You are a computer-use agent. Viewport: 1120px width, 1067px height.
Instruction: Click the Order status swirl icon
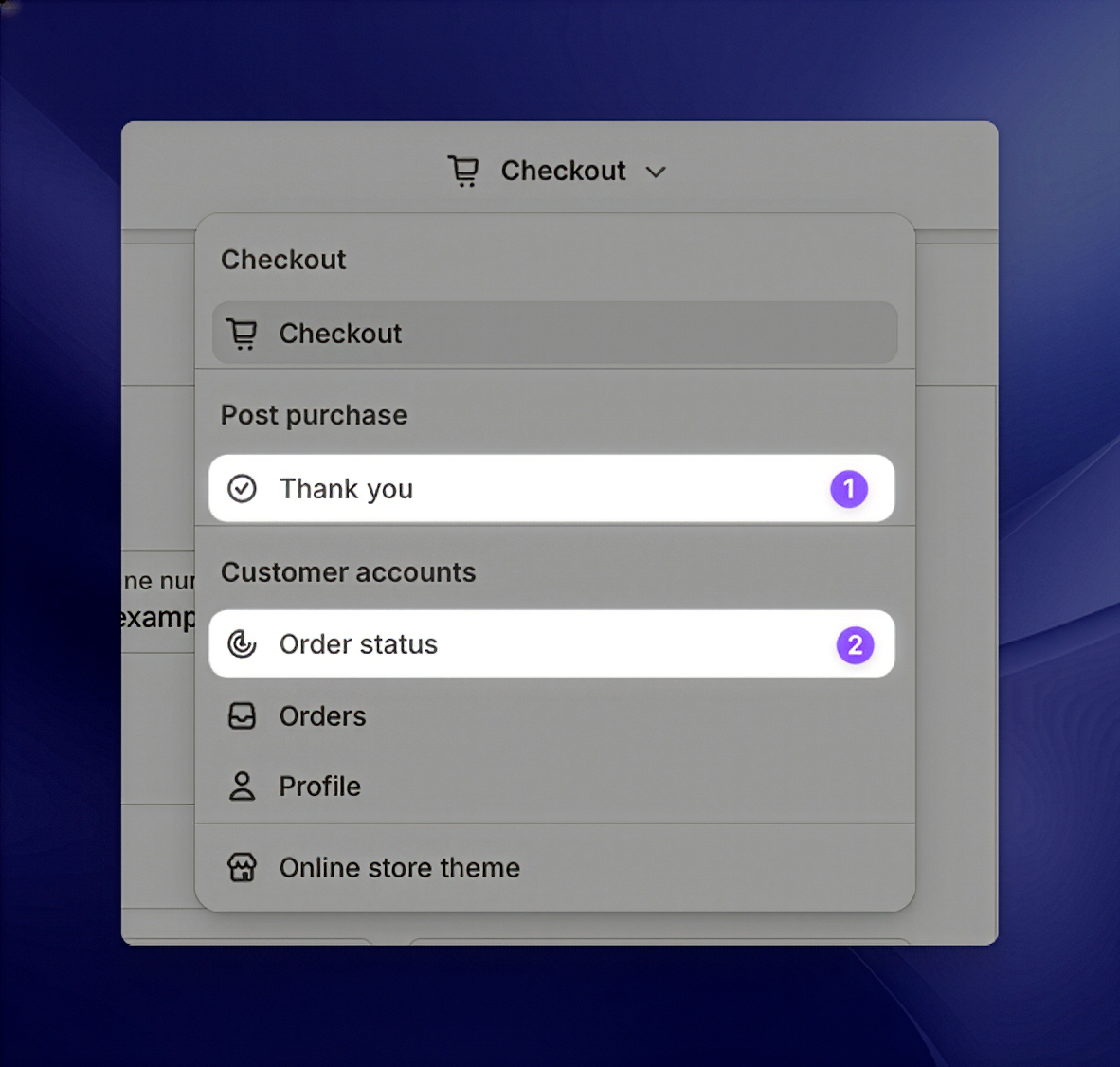pyautogui.click(x=243, y=644)
